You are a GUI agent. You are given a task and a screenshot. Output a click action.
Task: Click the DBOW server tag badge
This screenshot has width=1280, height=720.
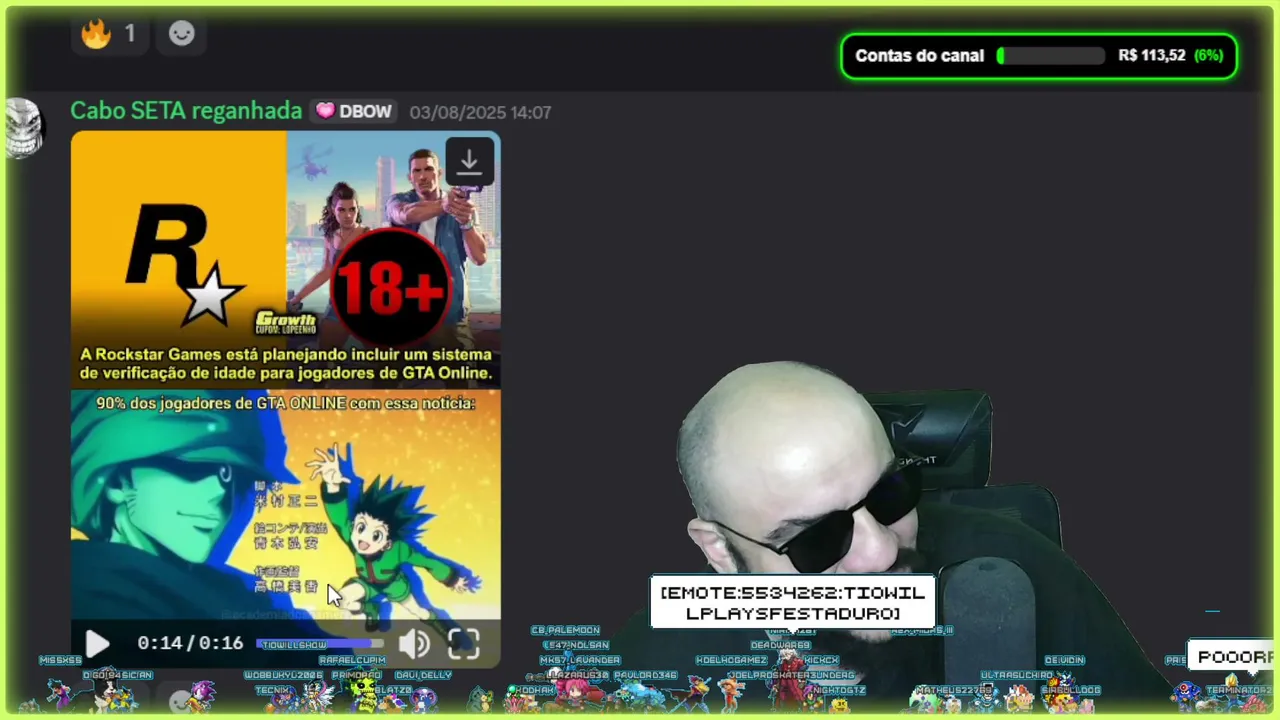tap(354, 112)
